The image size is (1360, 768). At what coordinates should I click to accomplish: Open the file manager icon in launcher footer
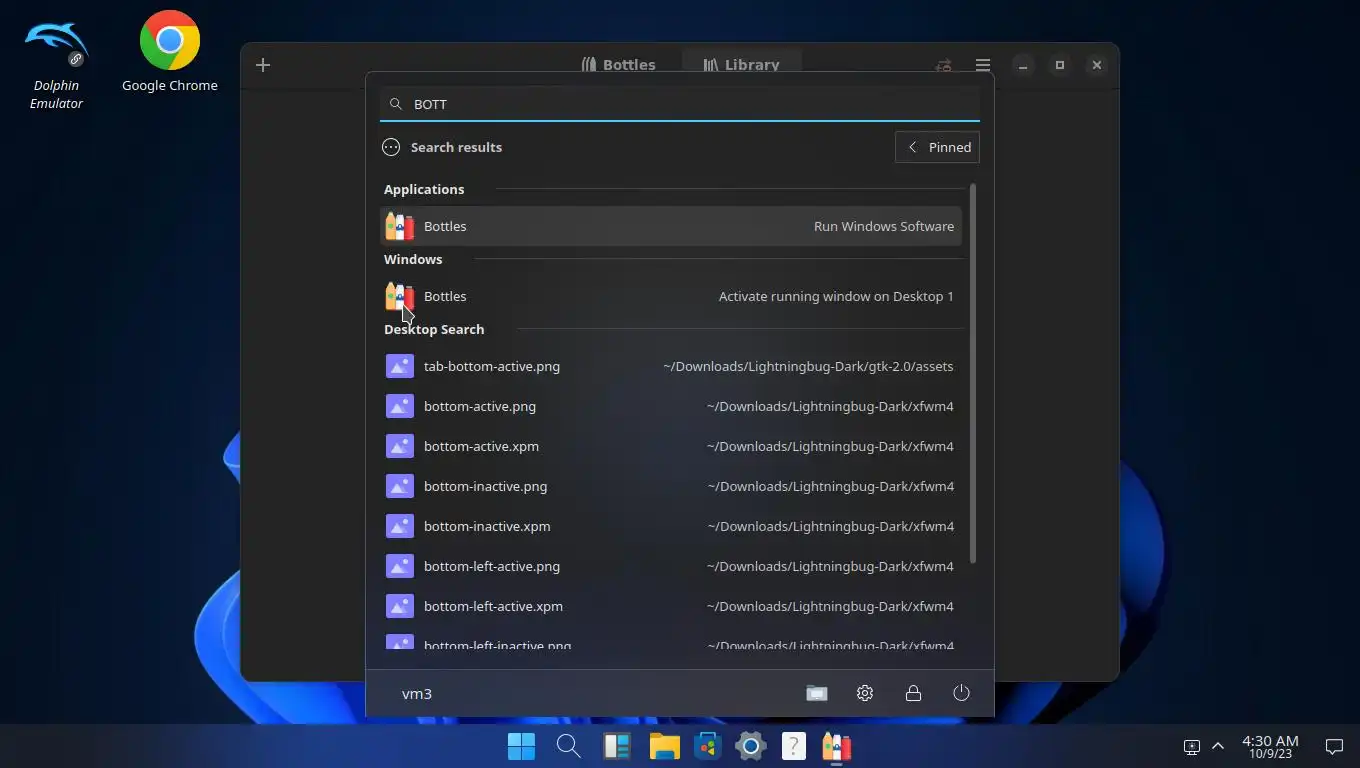817,693
